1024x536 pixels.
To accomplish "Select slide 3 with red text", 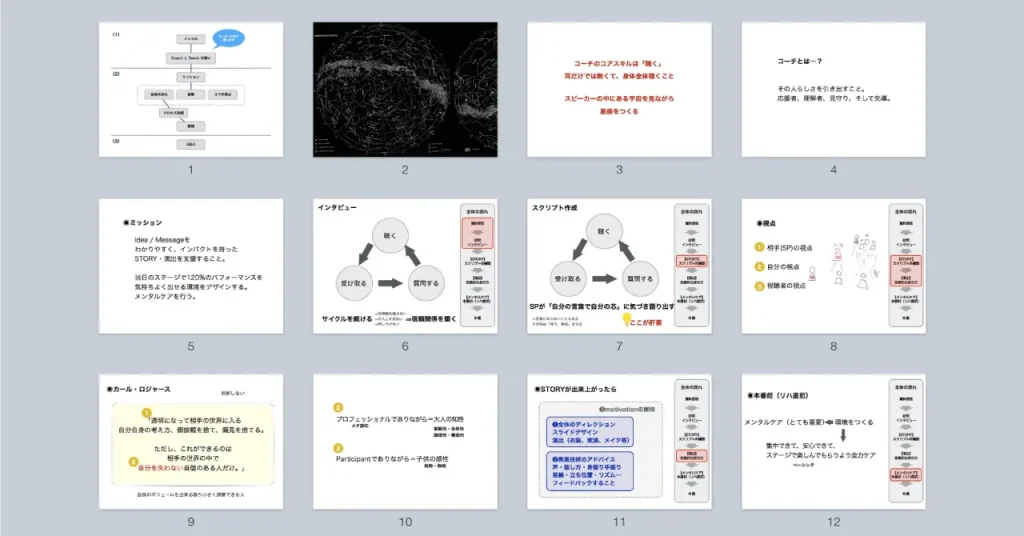I will tap(619, 90).
